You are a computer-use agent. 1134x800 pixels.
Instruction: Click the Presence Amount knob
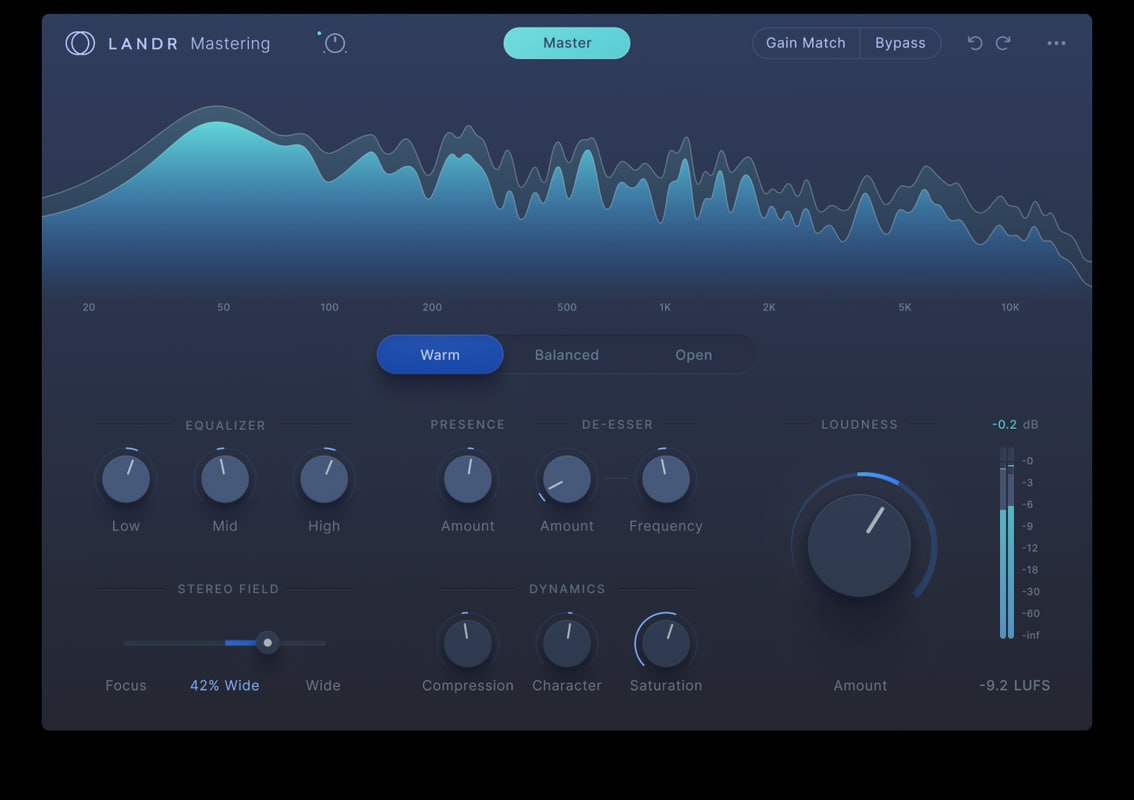pos(468,479)
